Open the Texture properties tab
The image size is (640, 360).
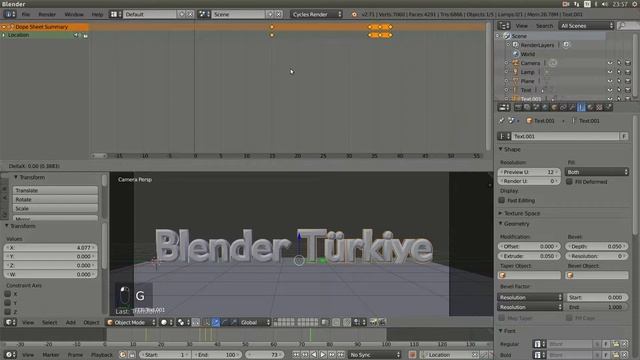(x=599, y=107)
